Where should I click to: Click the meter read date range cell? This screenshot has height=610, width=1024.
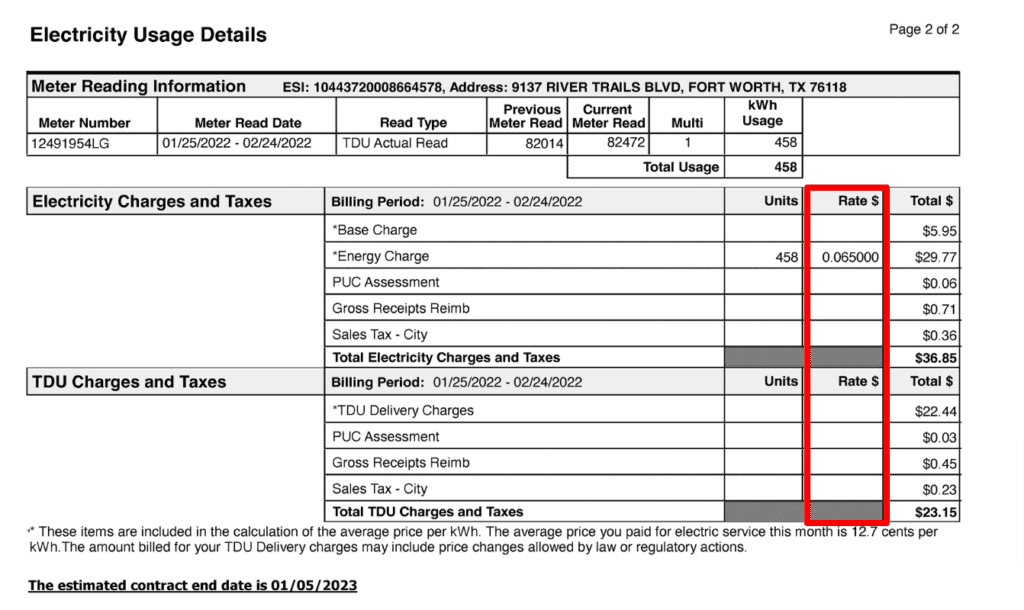coord(237,143)
